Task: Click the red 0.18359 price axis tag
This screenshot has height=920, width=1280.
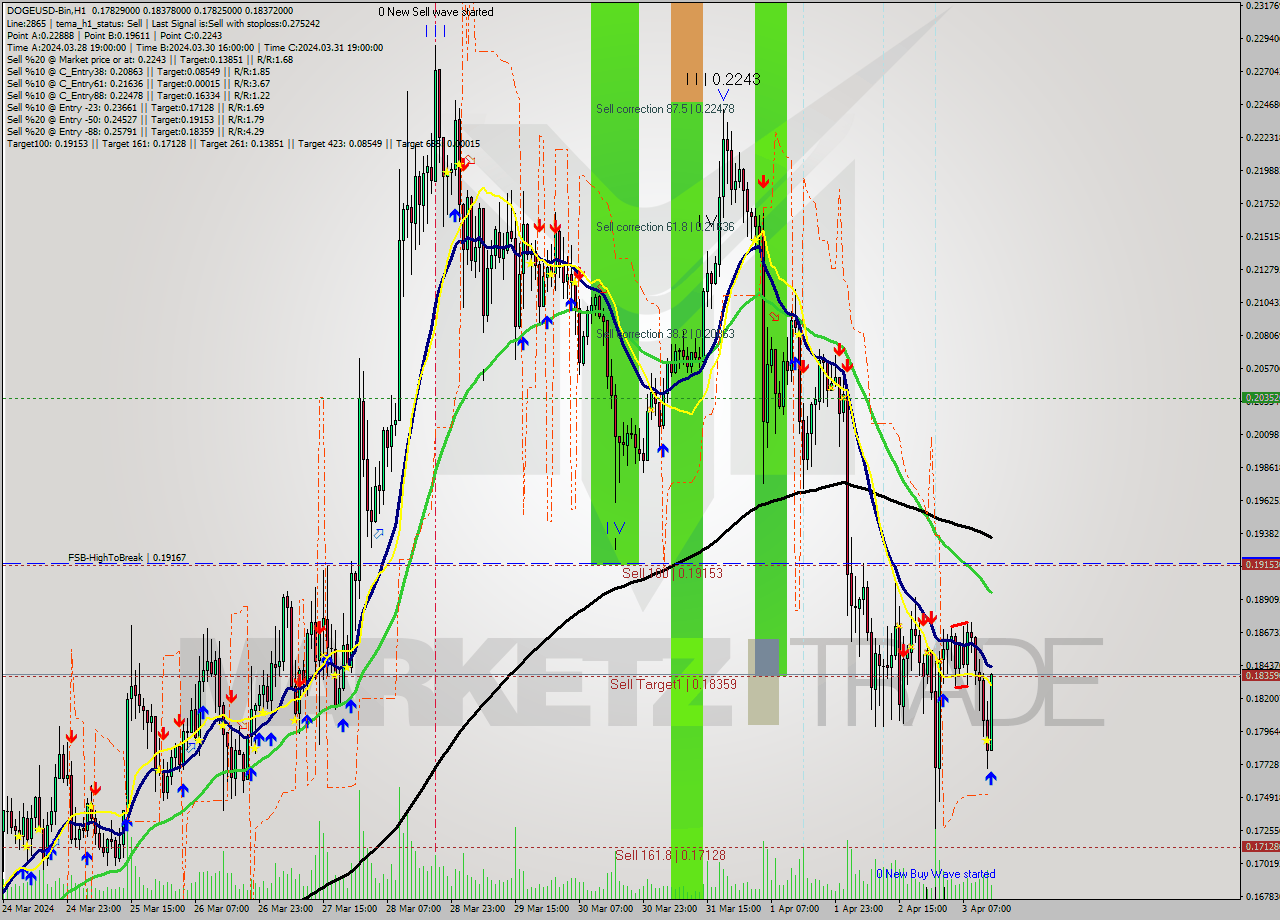Action: pyautogui.click(x=1260, y=675)
